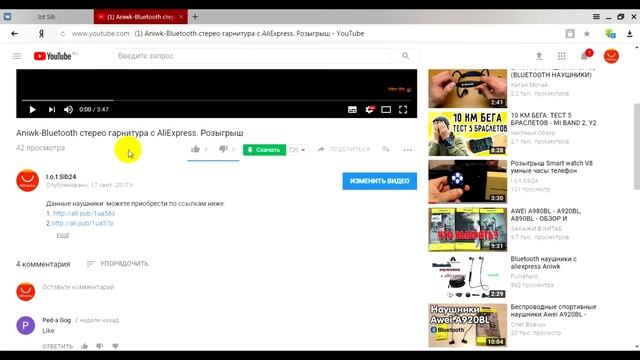Open first ali.pub link 1ua56o

84,213
